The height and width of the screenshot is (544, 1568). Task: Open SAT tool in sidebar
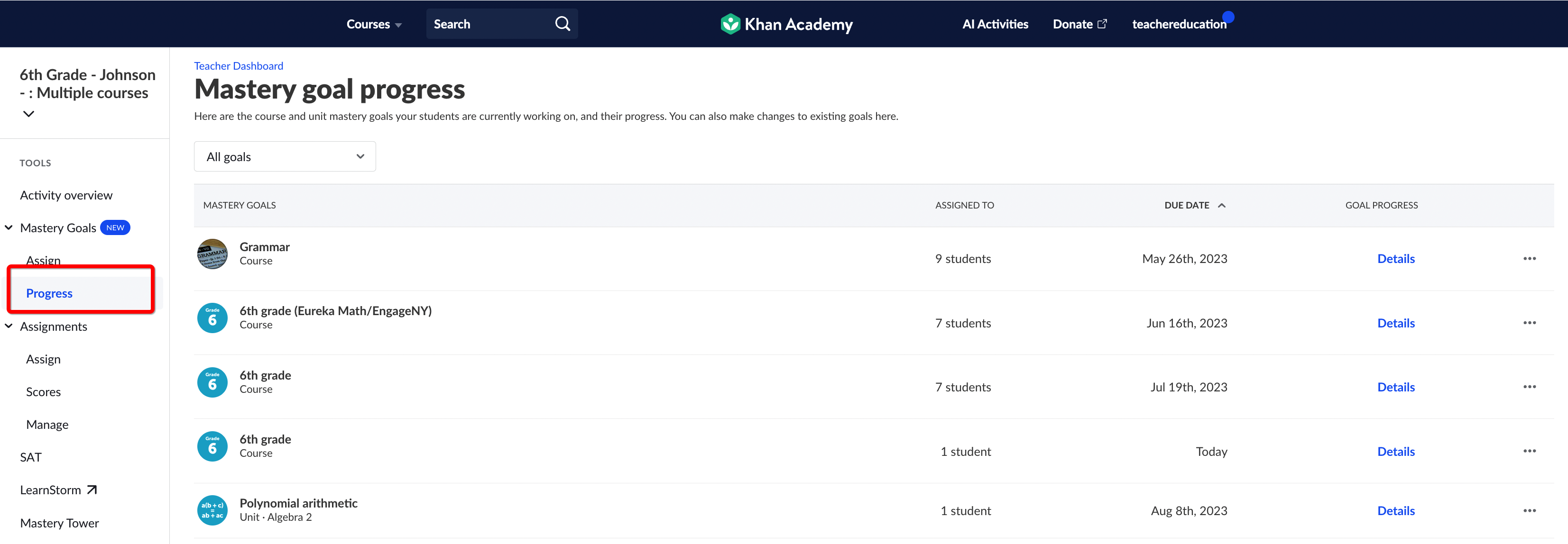[30, 458]
